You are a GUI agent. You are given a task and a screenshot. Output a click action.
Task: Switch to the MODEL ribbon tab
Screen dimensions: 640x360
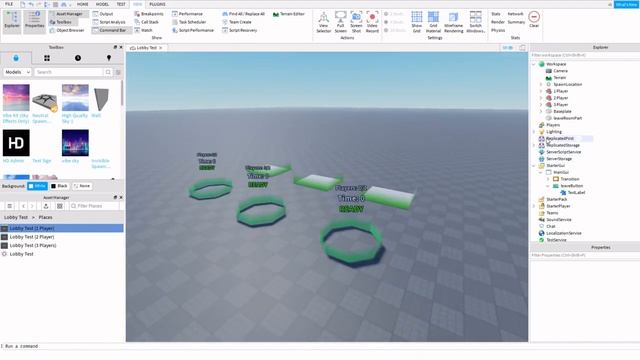coord(102,4)
